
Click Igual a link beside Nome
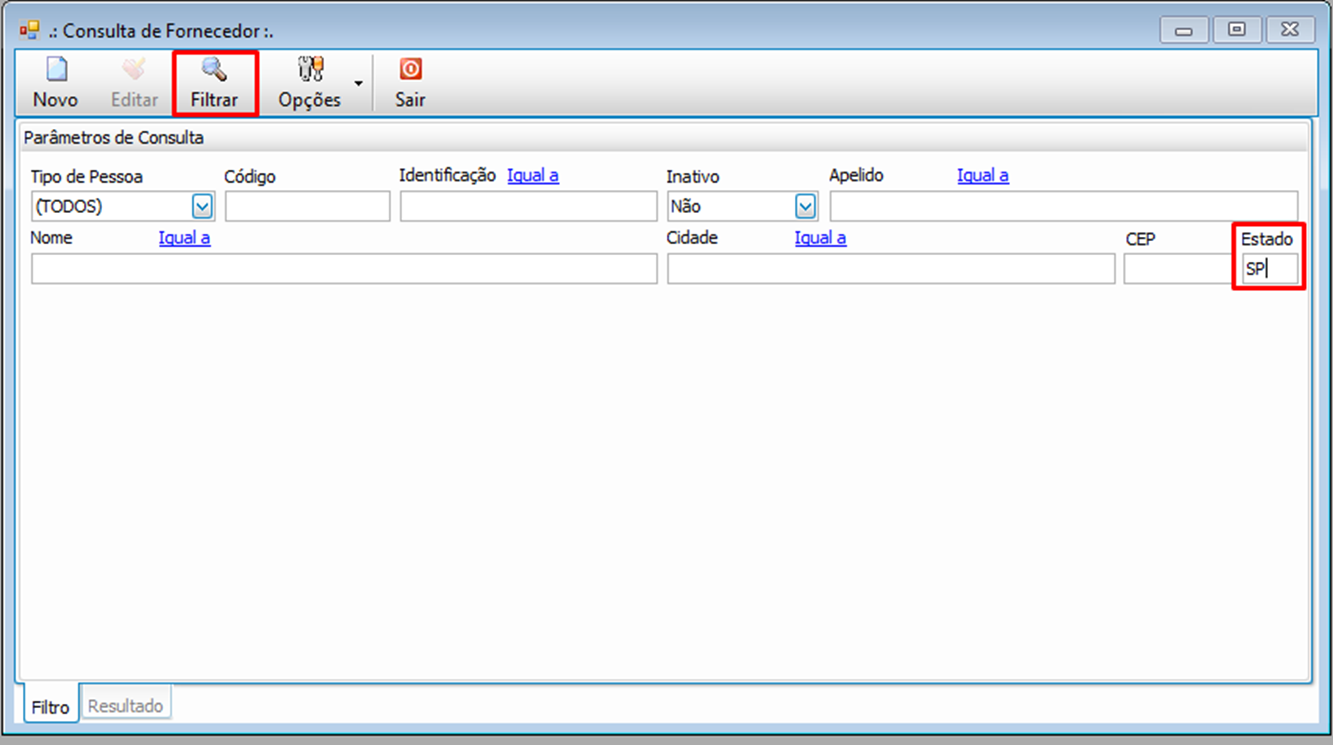click(185, 238)
